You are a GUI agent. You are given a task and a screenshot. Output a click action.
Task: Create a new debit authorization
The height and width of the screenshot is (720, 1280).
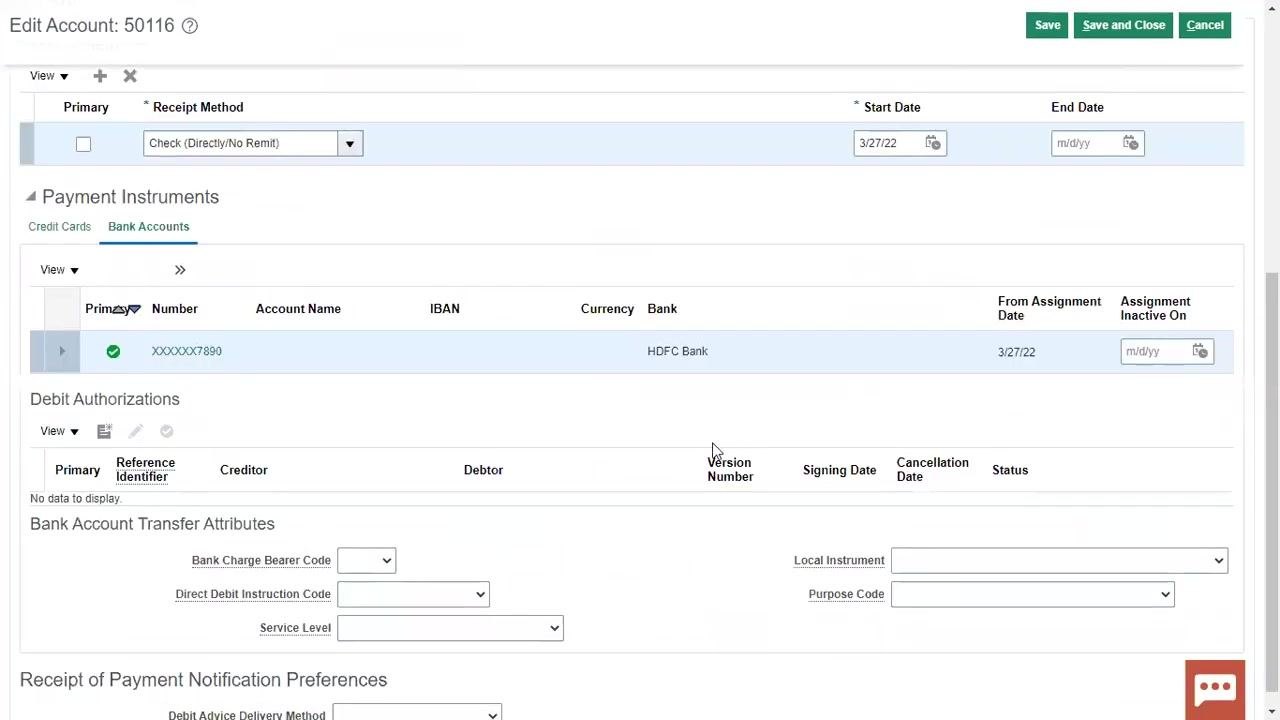pos(104,431)
